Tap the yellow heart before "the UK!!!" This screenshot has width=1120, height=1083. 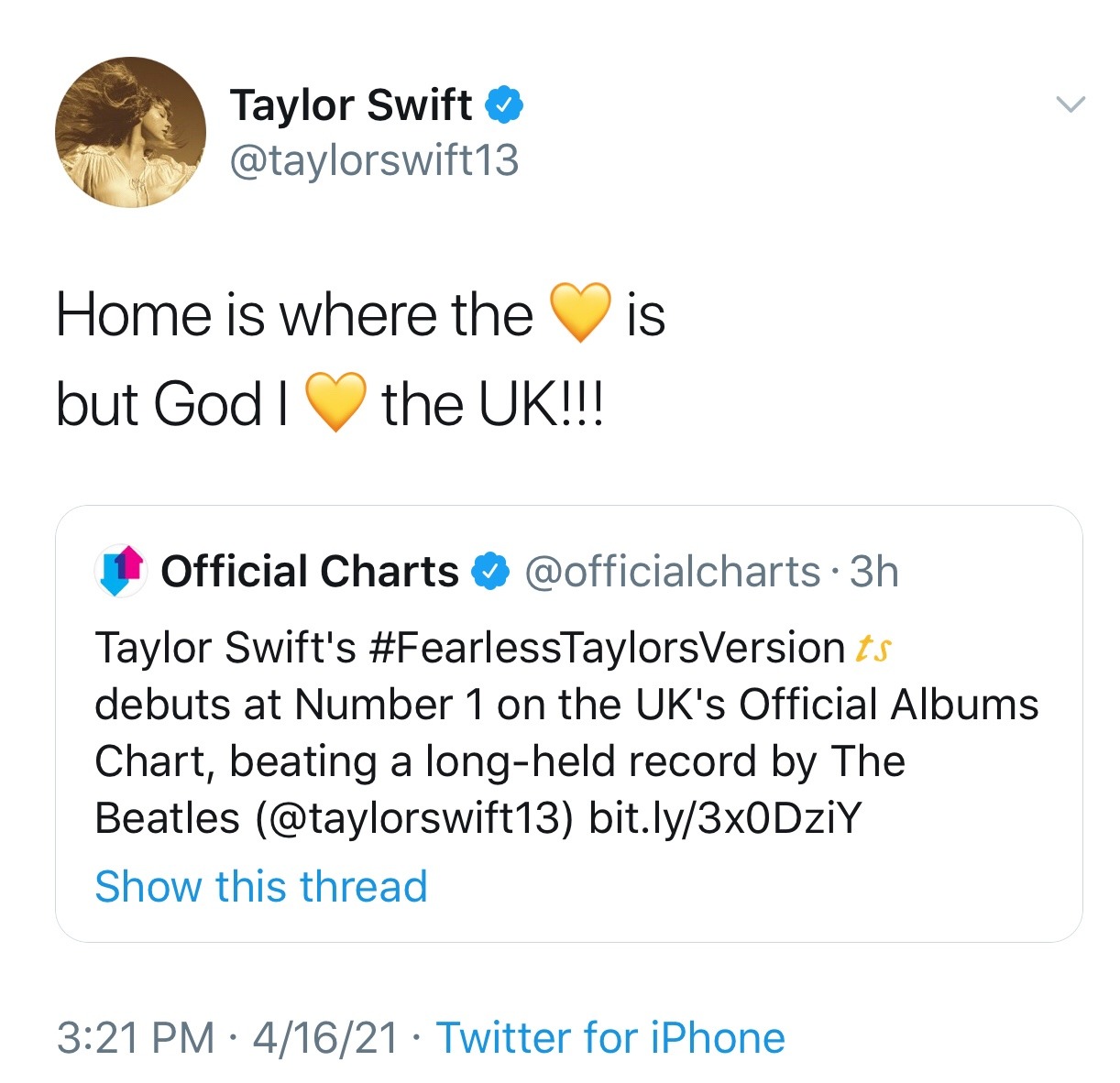click(x=335, y=403)
